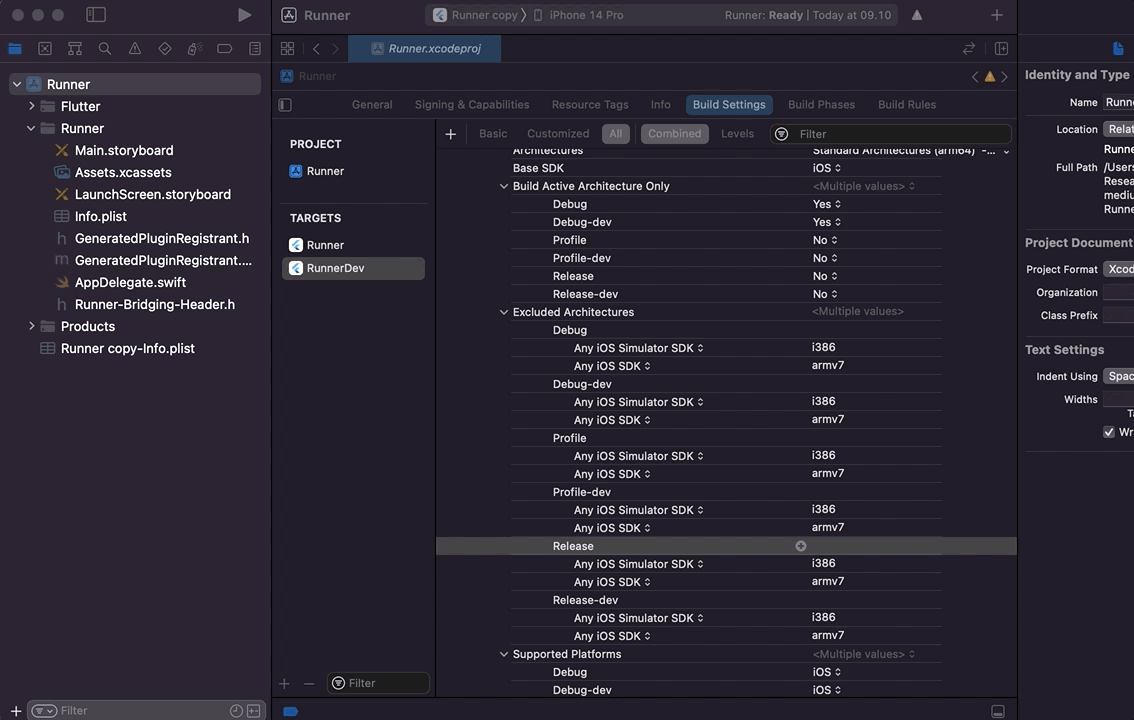Show recently modified files filter
The width and height of the screenshot is (1134, 720).
coord(236,711)
